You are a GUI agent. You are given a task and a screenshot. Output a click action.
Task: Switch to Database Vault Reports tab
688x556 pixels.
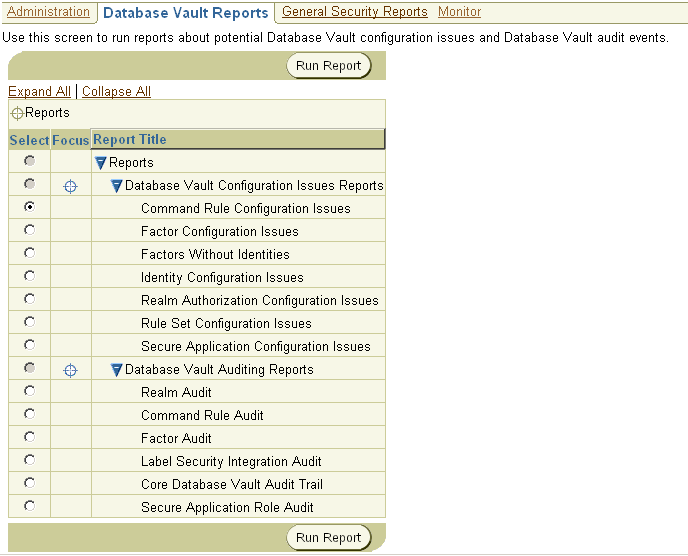click(x=186, y=13)
